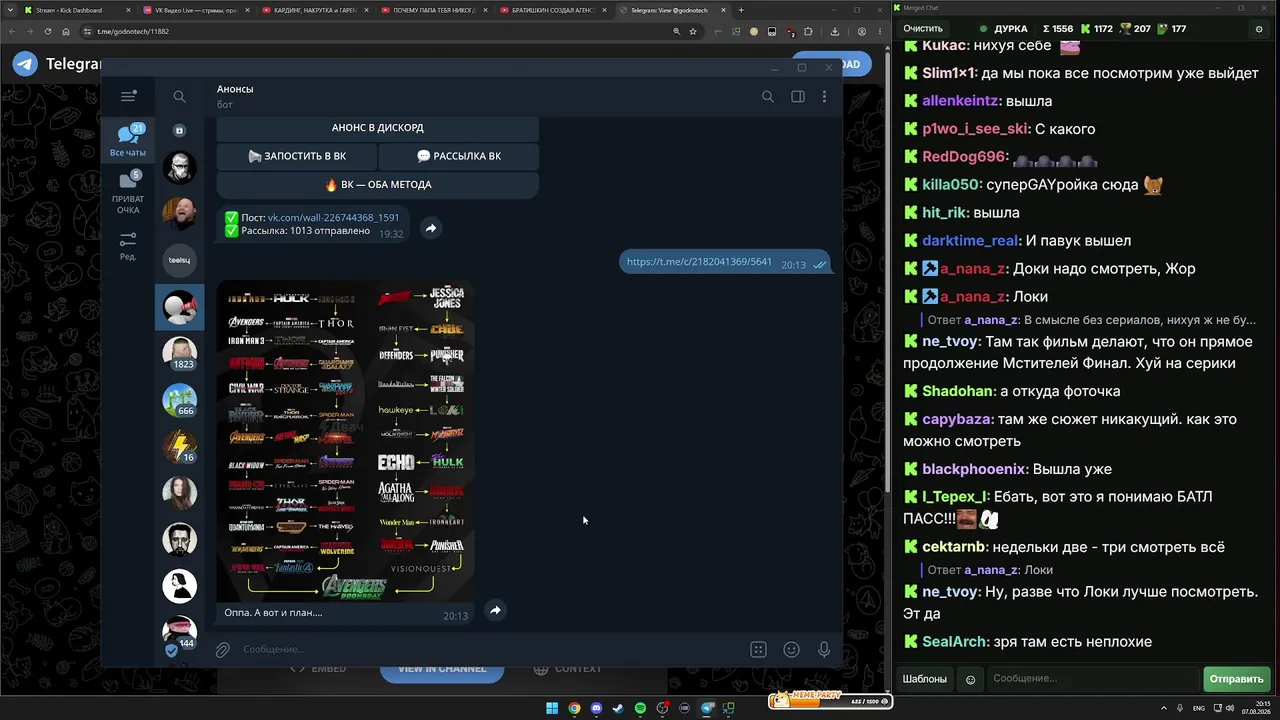Open the Windows Start menu
Viewport: 1280px width, 720px height.
pyautogui.click(x=552, y=709)
